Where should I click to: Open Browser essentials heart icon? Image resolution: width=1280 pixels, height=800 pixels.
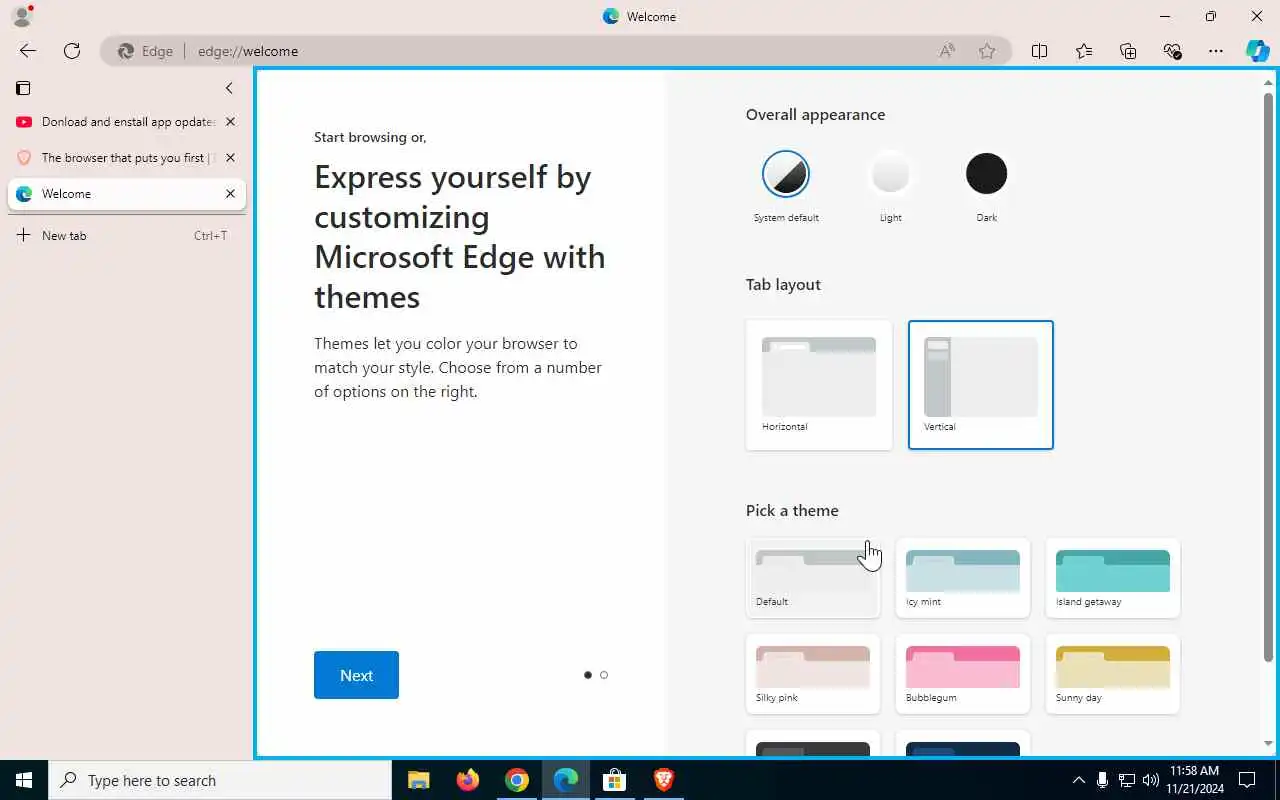point(1173,51)
